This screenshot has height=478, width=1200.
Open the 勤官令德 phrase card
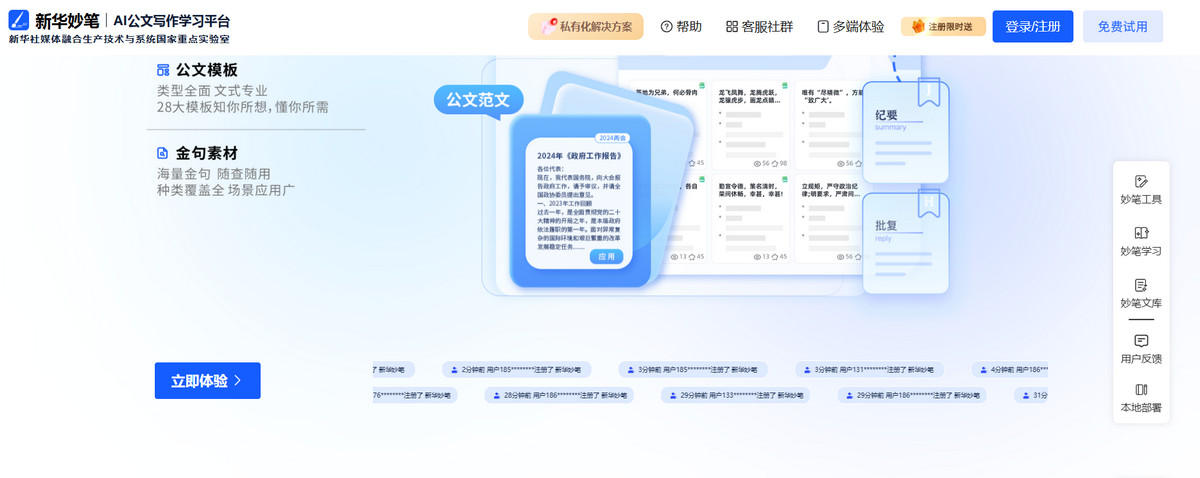(x=752, y=220)
